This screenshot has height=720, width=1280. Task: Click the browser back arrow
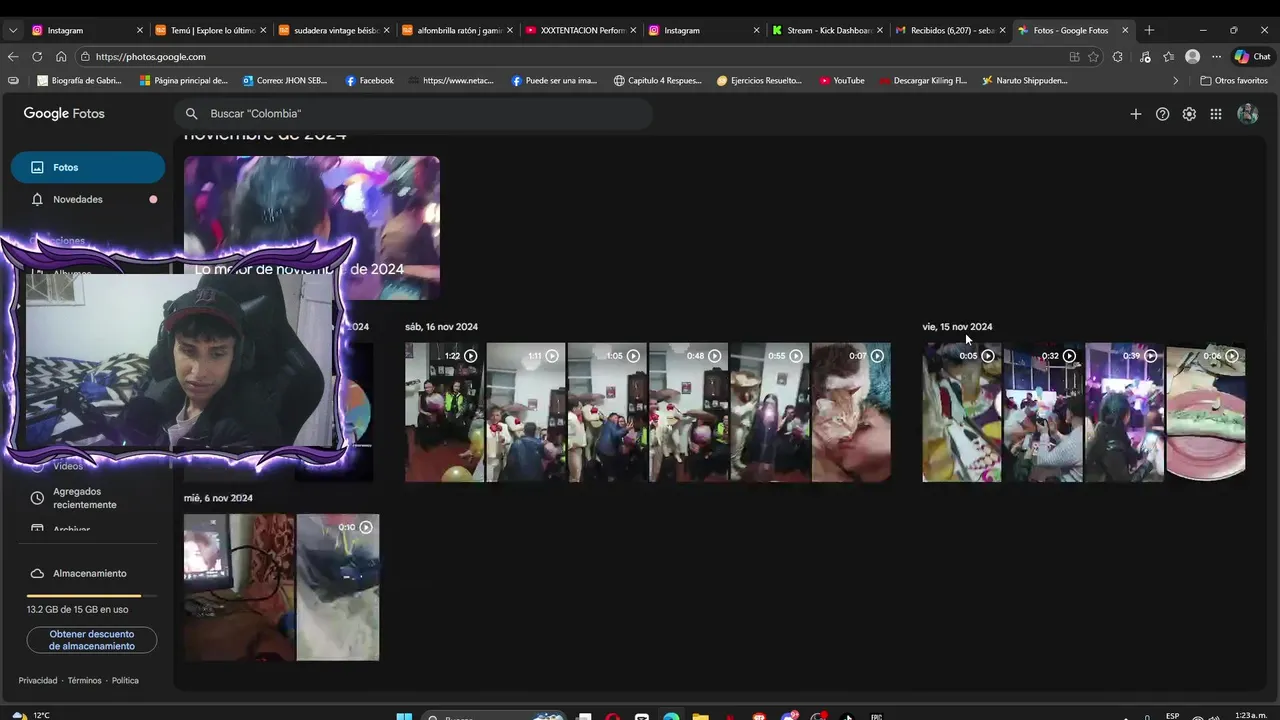coord(13,57)
